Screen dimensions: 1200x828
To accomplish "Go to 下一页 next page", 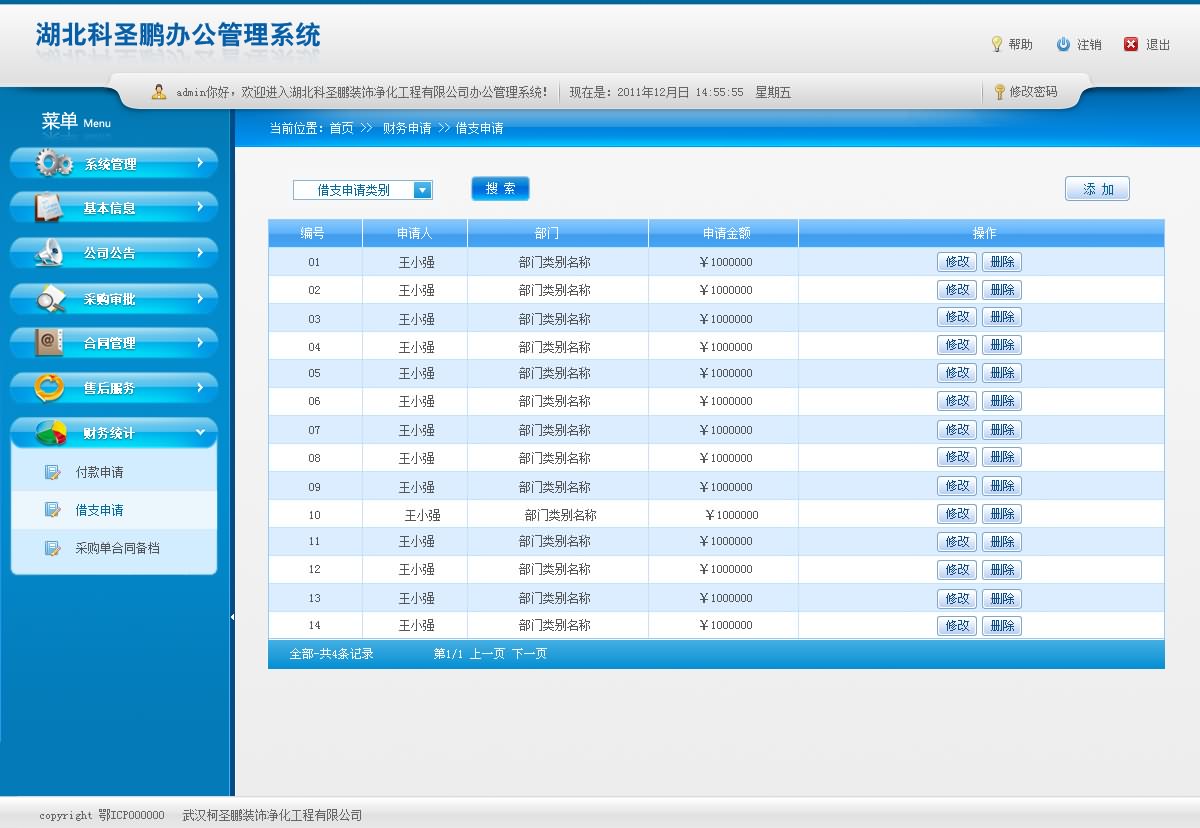I will tap(529, 654).
